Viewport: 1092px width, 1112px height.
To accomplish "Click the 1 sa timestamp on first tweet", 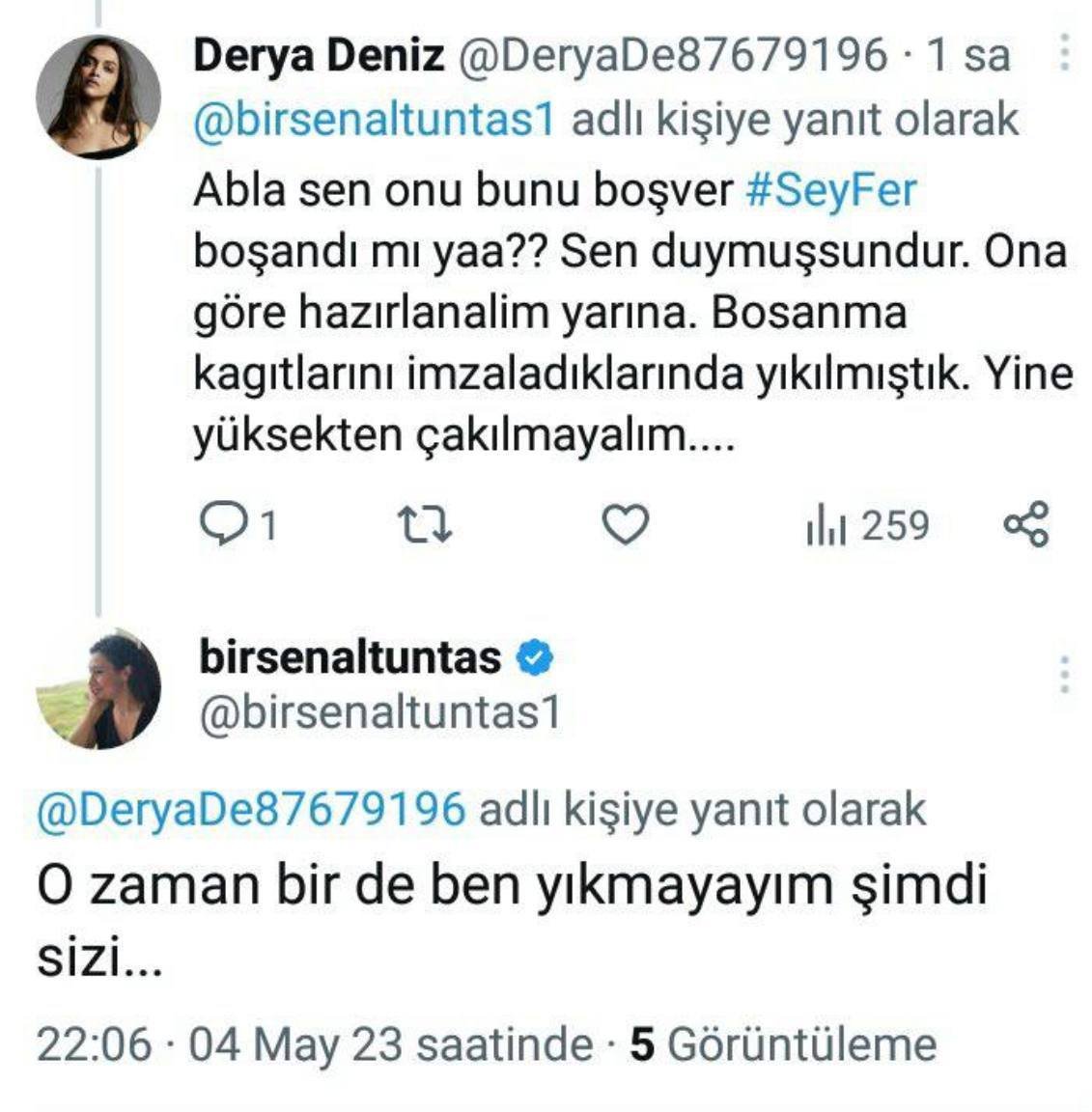I will [967, 55].
